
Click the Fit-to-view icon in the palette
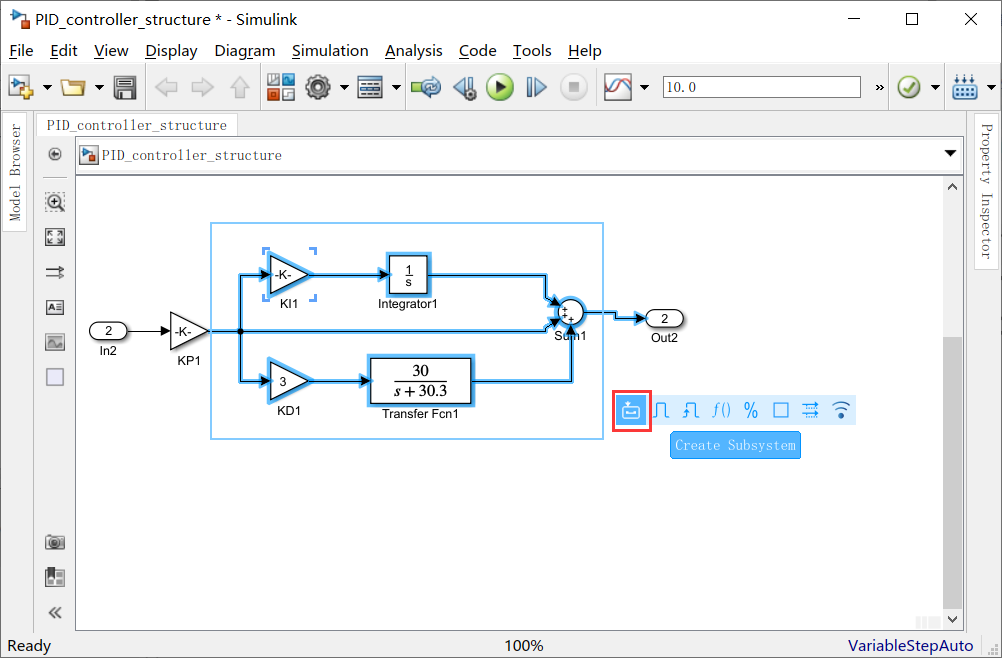pyautogui.click(x=55, y=237)
